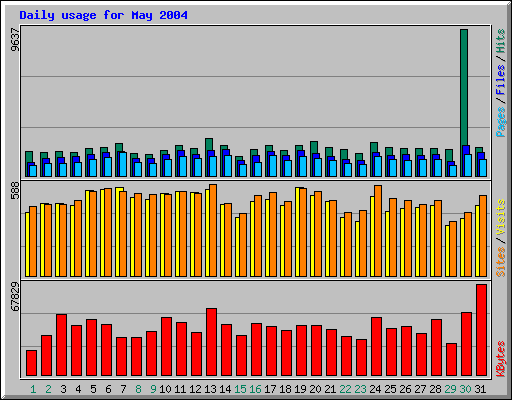Click the red KBytes bar for day 24
This screenshot has width=512, height=400.
click(x=376, y=347)
